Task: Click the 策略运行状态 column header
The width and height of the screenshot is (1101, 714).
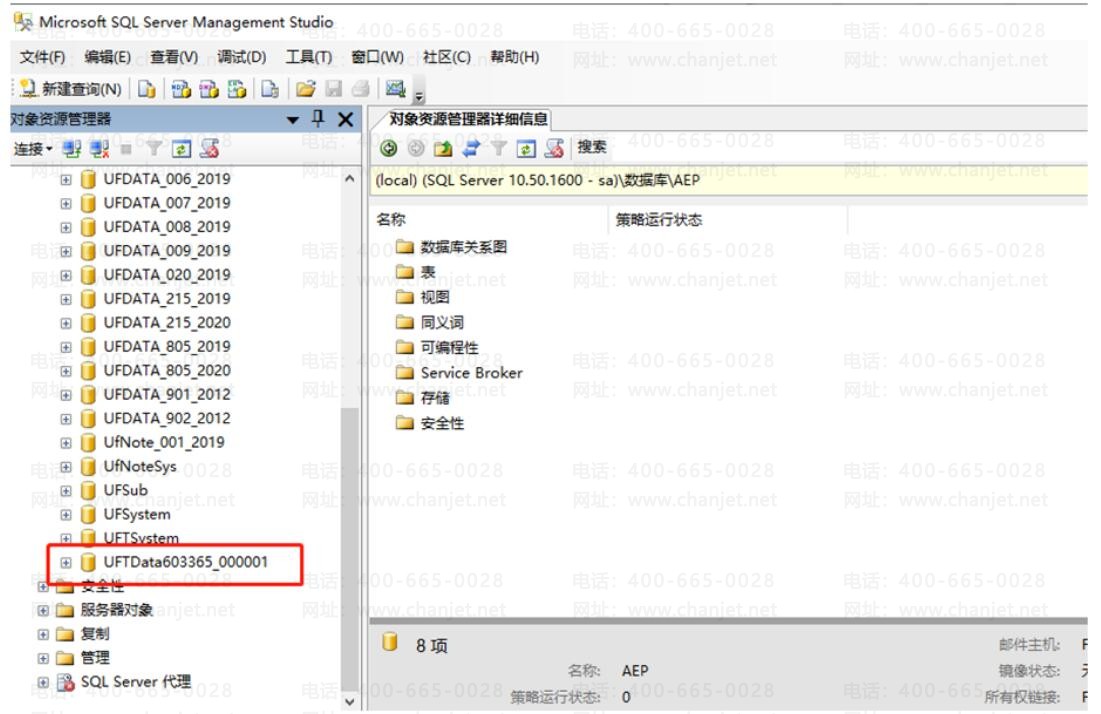Action: click(727, 220)
